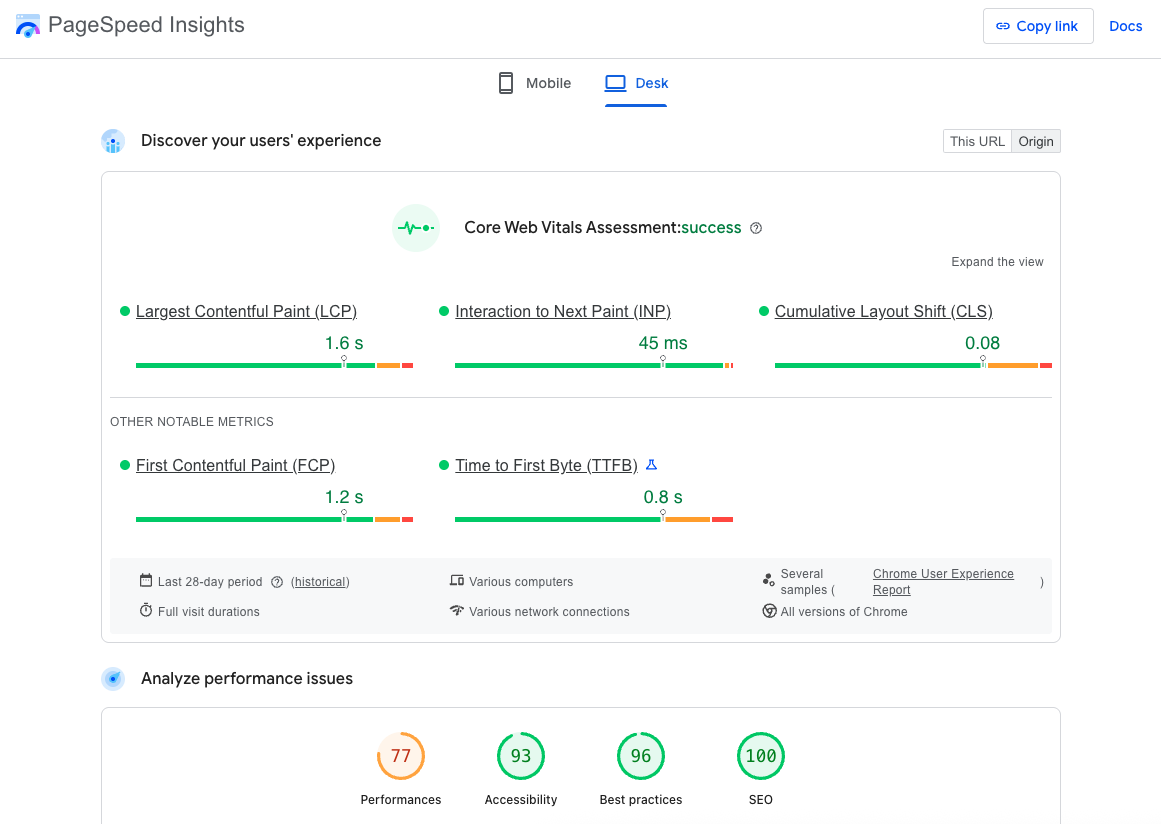Open First Contentful Paint (FCP) link
Screen dimensions: 1161x824
click(x=235, y=466)
